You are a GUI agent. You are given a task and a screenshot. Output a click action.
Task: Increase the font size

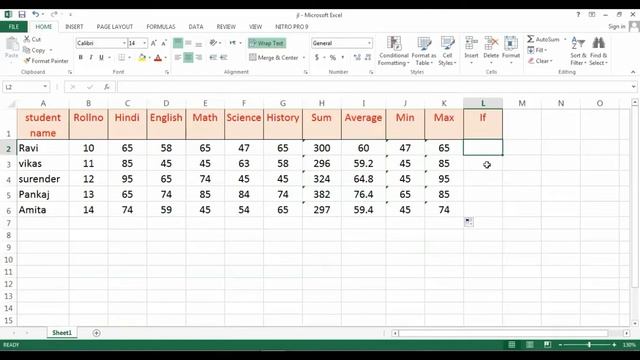(153, 43)
